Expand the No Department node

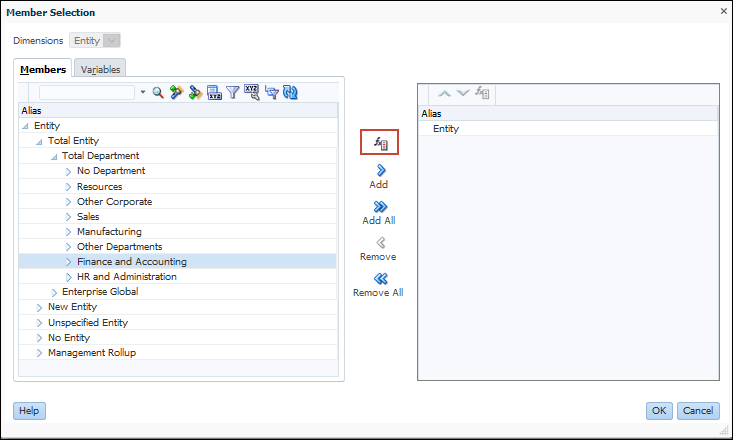coord(68,172)
